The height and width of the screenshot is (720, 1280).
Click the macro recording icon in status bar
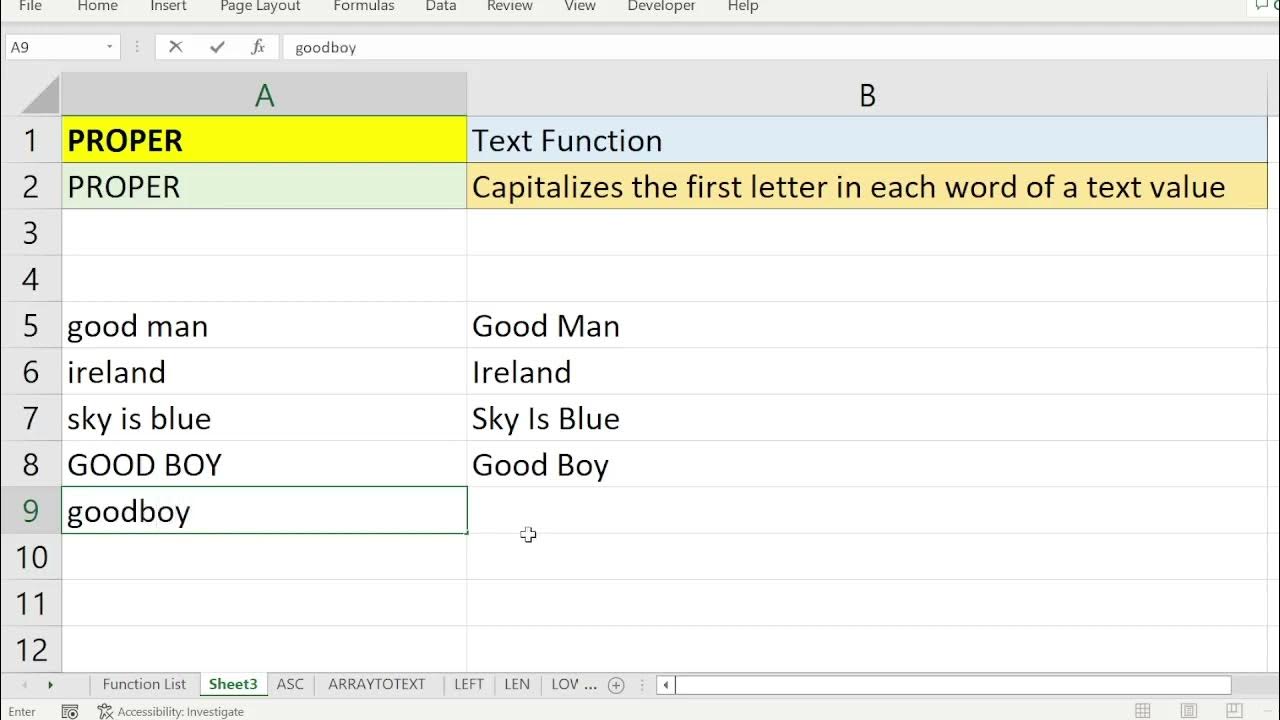click(70, 712)
